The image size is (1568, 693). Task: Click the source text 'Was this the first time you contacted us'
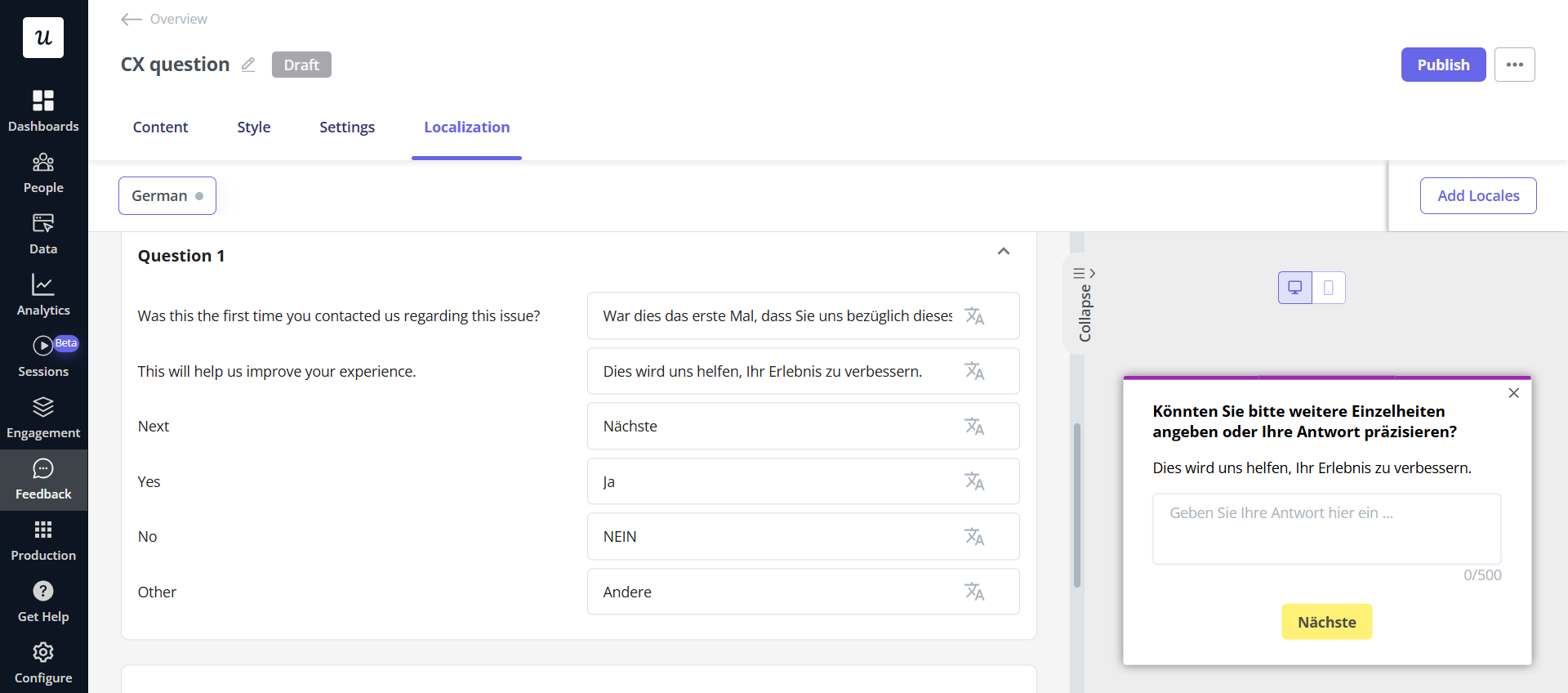coord(339,315)
